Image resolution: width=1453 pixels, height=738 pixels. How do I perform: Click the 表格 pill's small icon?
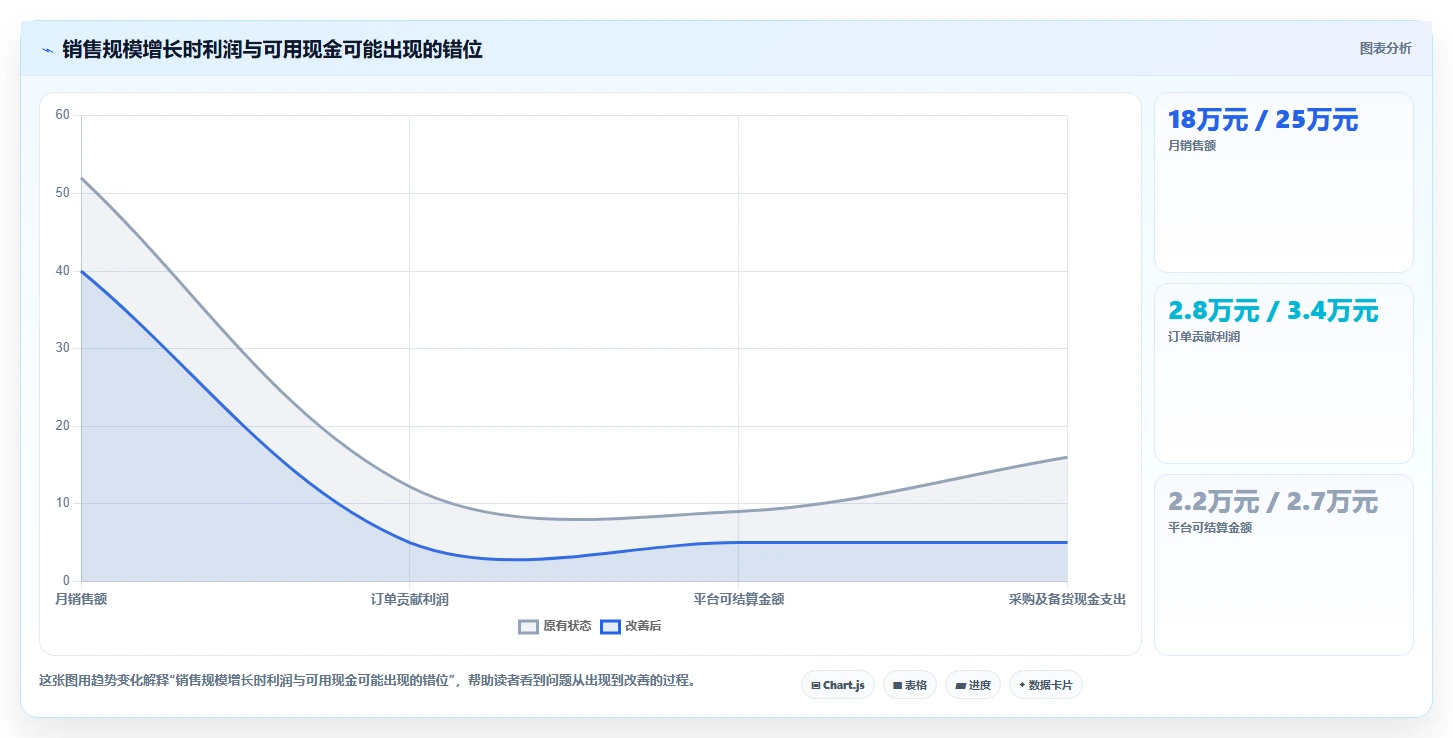[898, 685]
